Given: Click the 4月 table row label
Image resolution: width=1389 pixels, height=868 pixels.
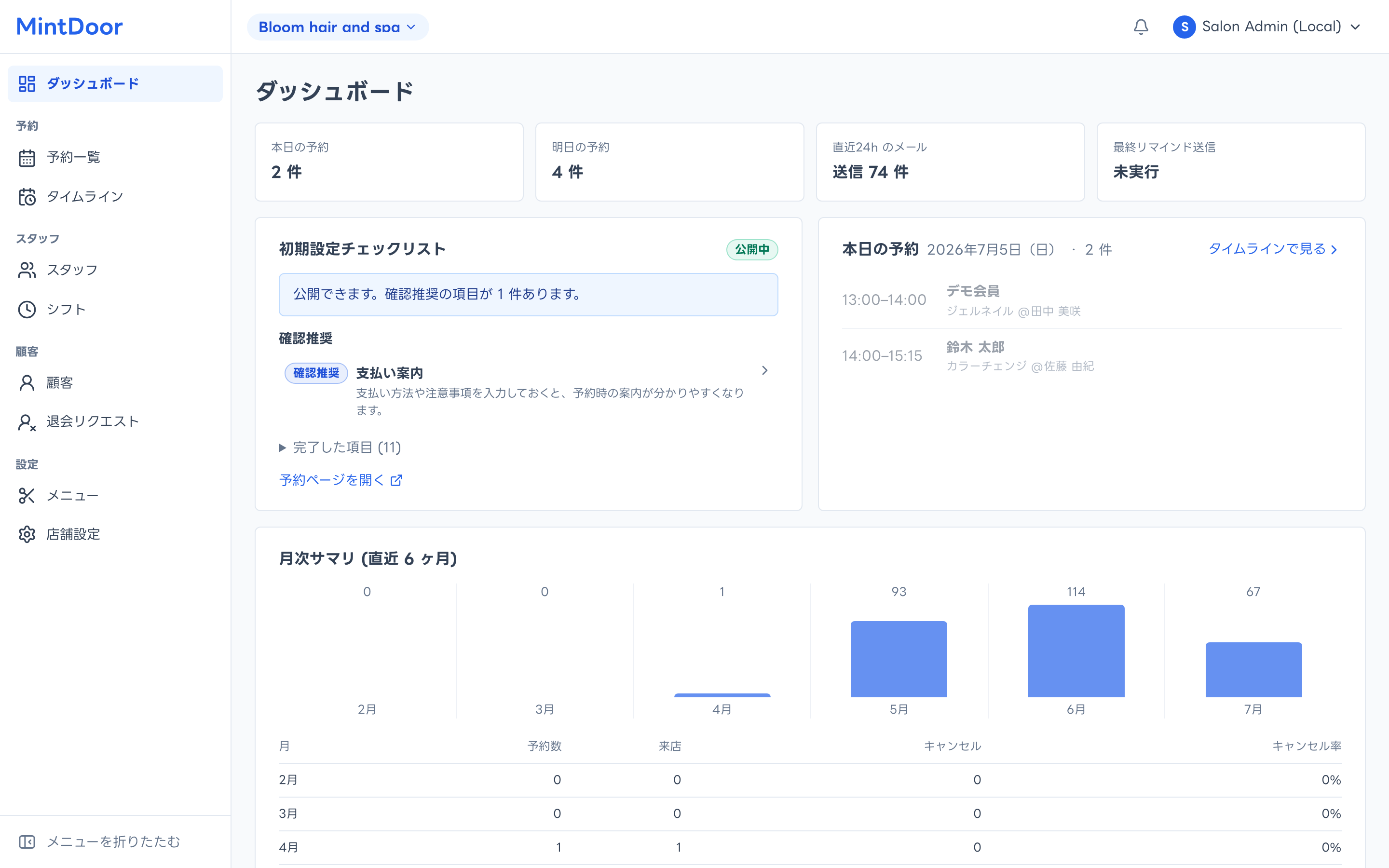Looking at the screenshot, I should pos(288,847).
